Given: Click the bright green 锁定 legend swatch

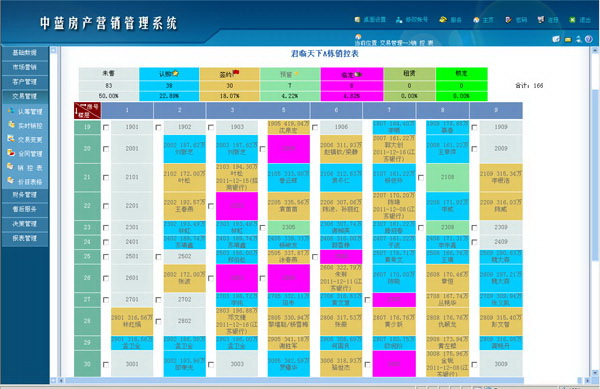Looking at the screenshot, I should 461,73.
